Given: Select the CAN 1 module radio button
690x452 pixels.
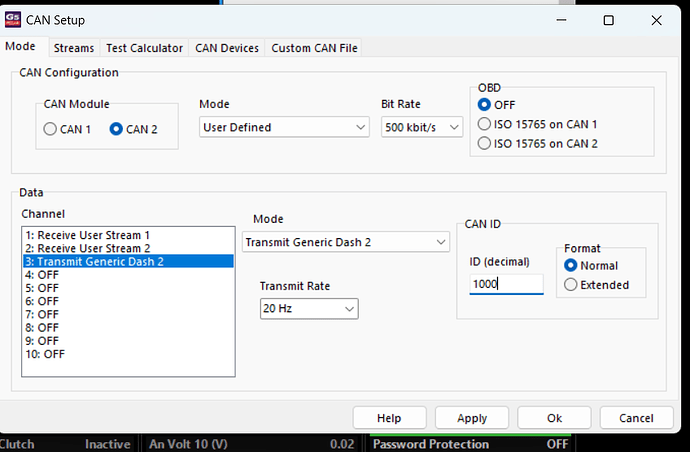Looking at the screenshot, I should [51, 128].
